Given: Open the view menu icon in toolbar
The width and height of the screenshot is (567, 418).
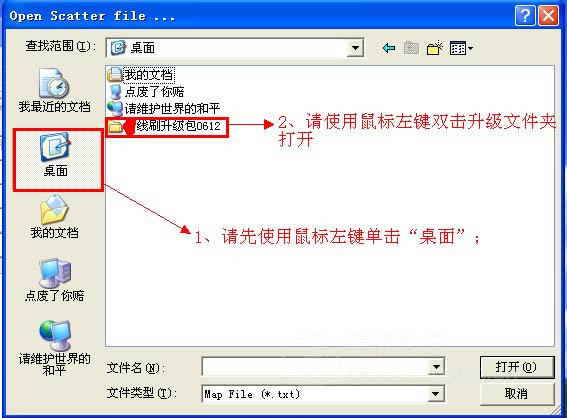Looking at the screenshot, I should point(461,48).
